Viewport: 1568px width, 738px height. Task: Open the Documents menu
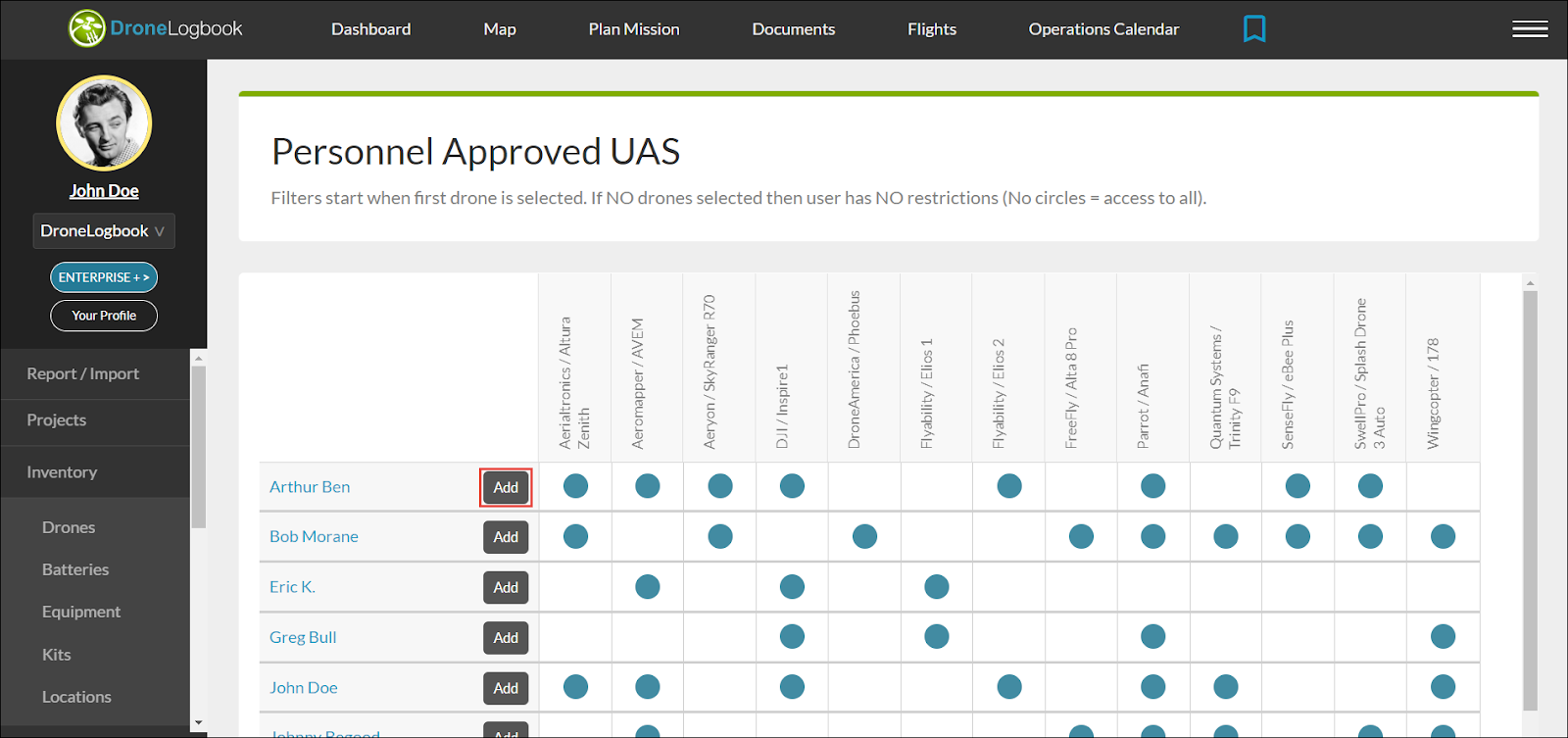click(x=794, y=29)
